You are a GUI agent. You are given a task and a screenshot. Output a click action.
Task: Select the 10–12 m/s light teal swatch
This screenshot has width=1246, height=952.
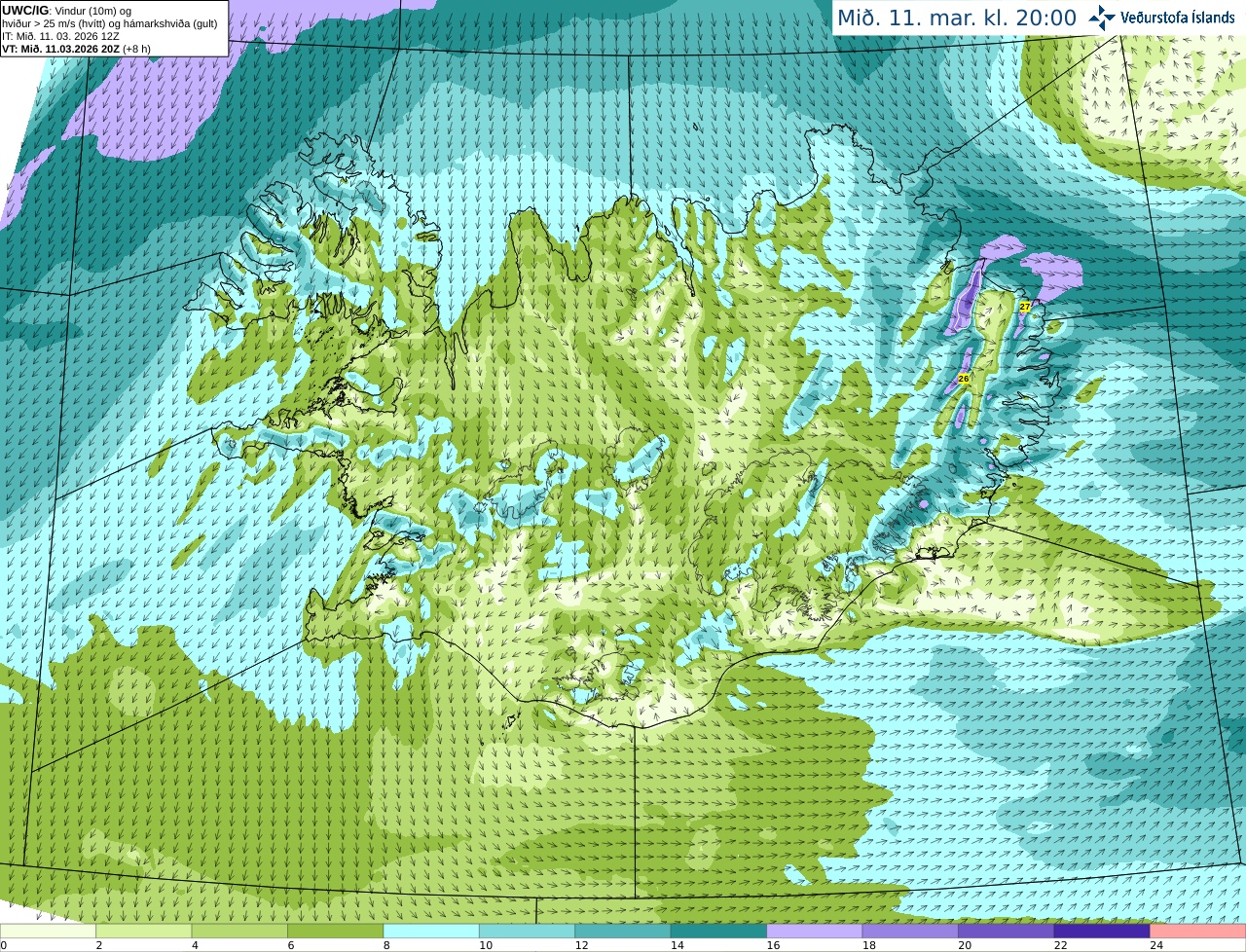[528, 932]
